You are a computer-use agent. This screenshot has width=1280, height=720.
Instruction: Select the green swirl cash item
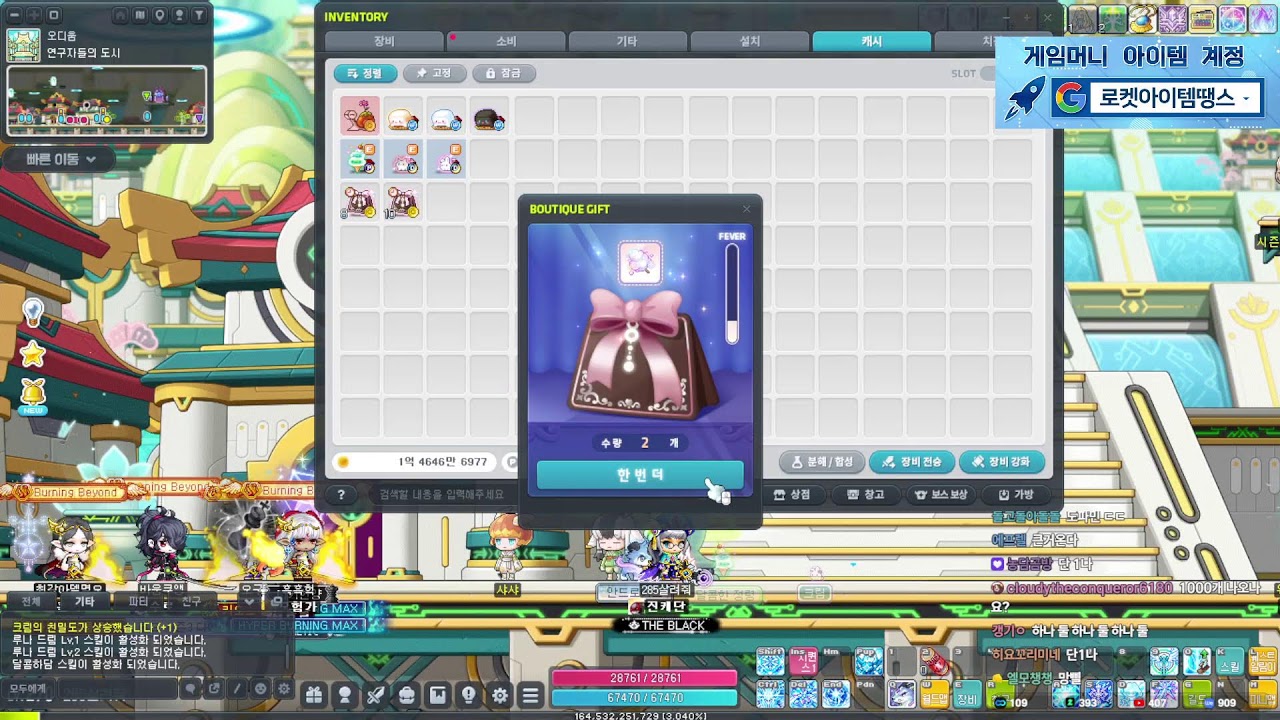(x=360, y=159)
